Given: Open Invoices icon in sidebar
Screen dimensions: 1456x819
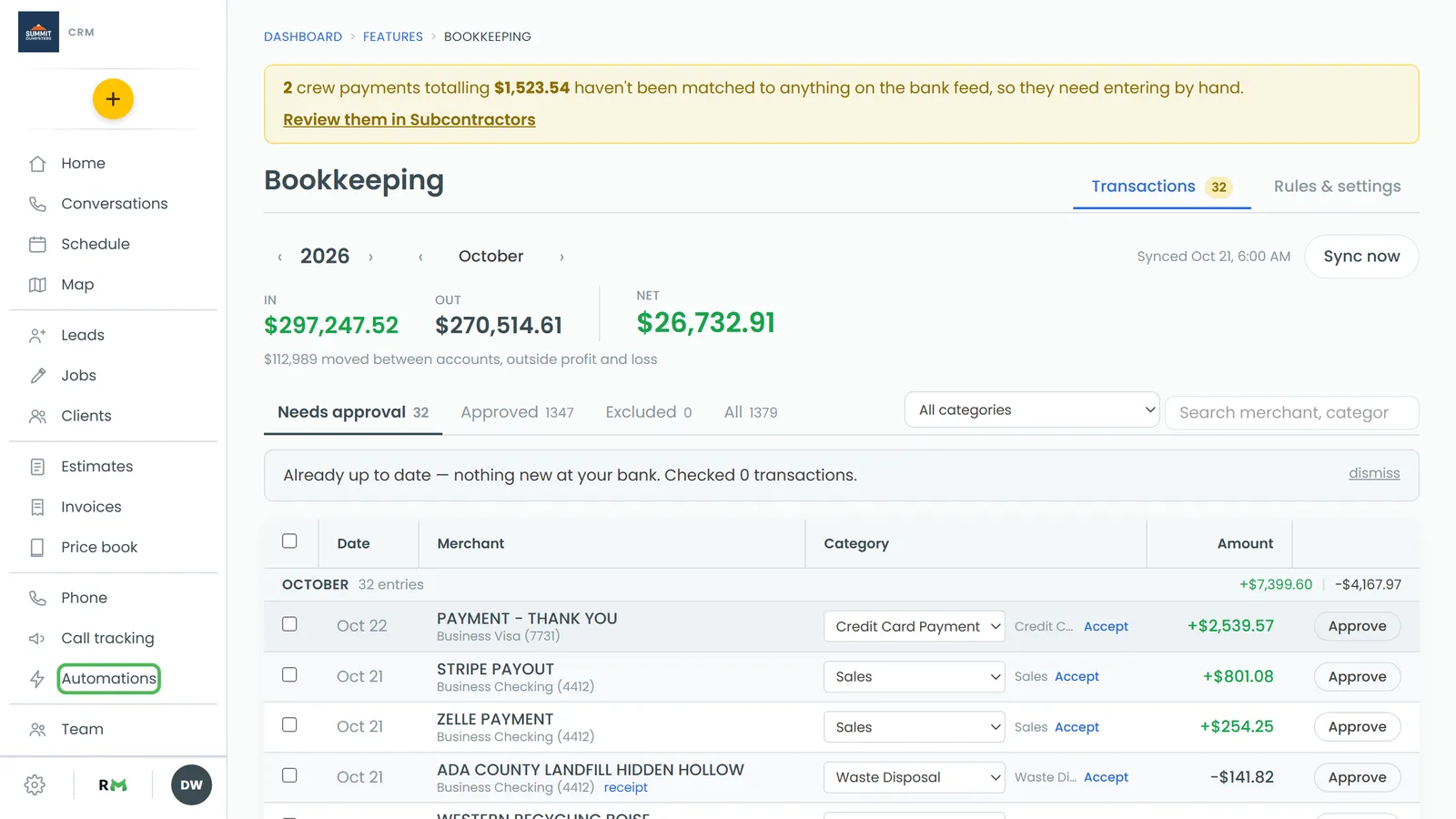Looking at the screenshot, I should (x=37, y=507).
